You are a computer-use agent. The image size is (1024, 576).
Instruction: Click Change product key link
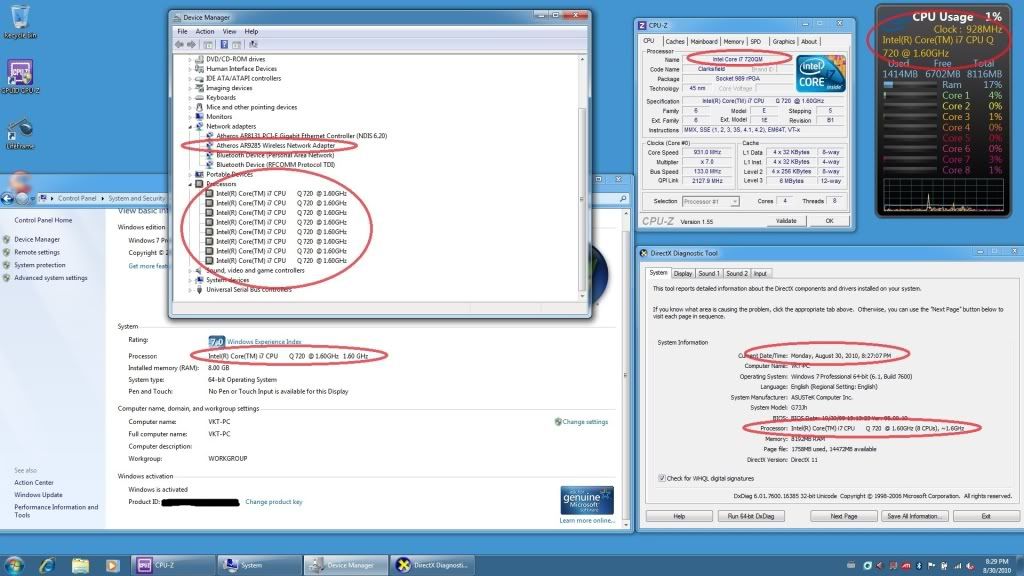[274, 502]
